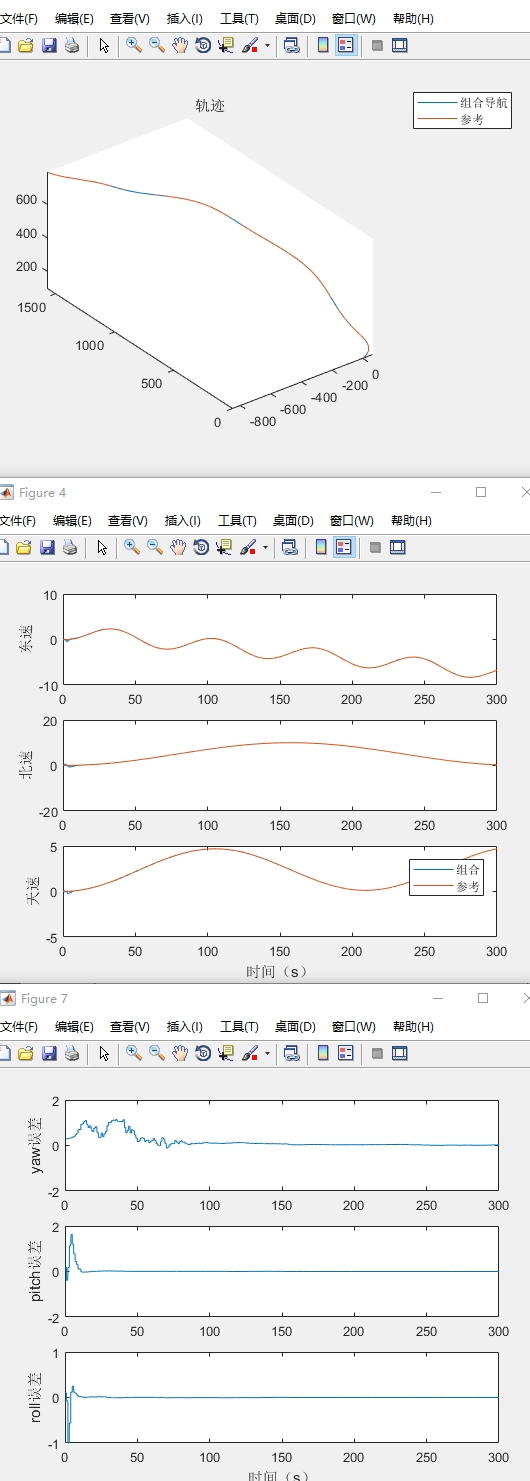
Task: Select Edit Plot arrow in Figure 4 toolbar
Action: coord(103,547)
